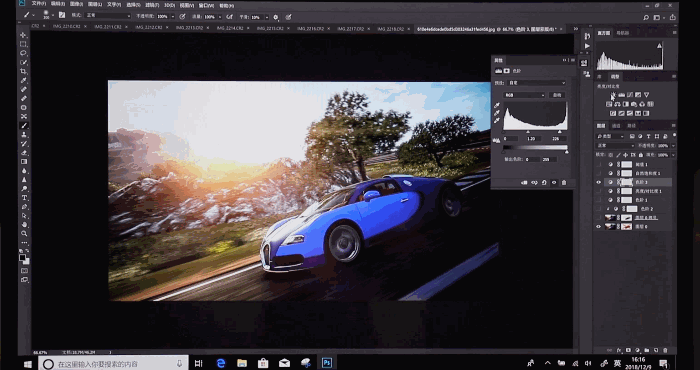Open the 文件 menu

coord(38,4)
